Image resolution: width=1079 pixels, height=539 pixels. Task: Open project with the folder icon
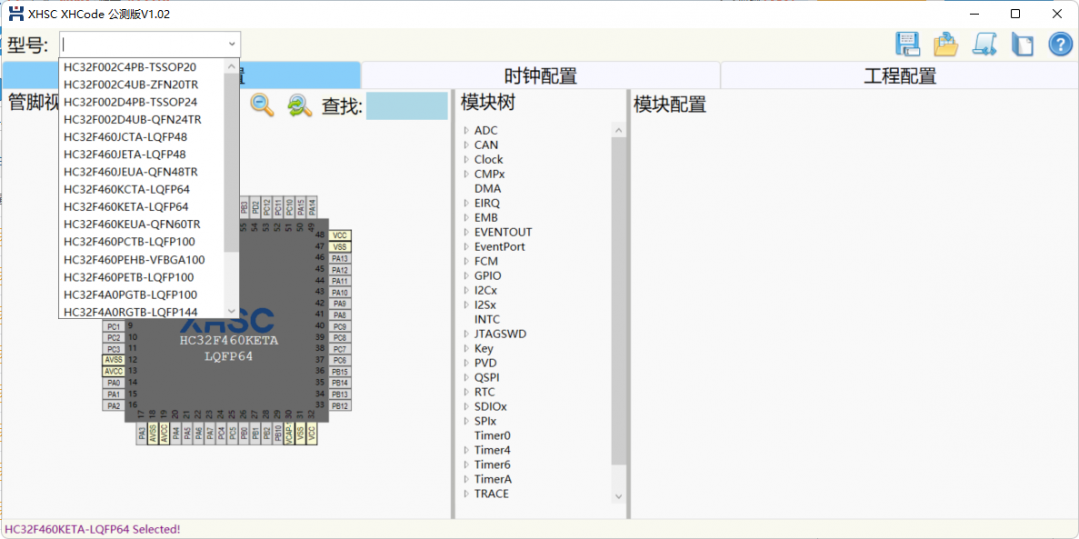(x=946, y=44)
